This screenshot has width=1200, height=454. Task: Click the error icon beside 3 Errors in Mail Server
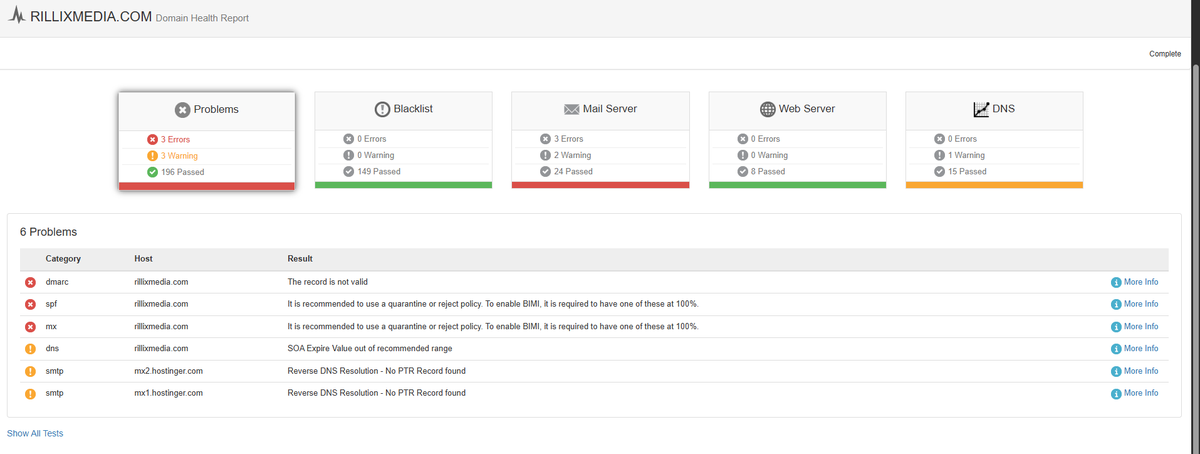545,139
